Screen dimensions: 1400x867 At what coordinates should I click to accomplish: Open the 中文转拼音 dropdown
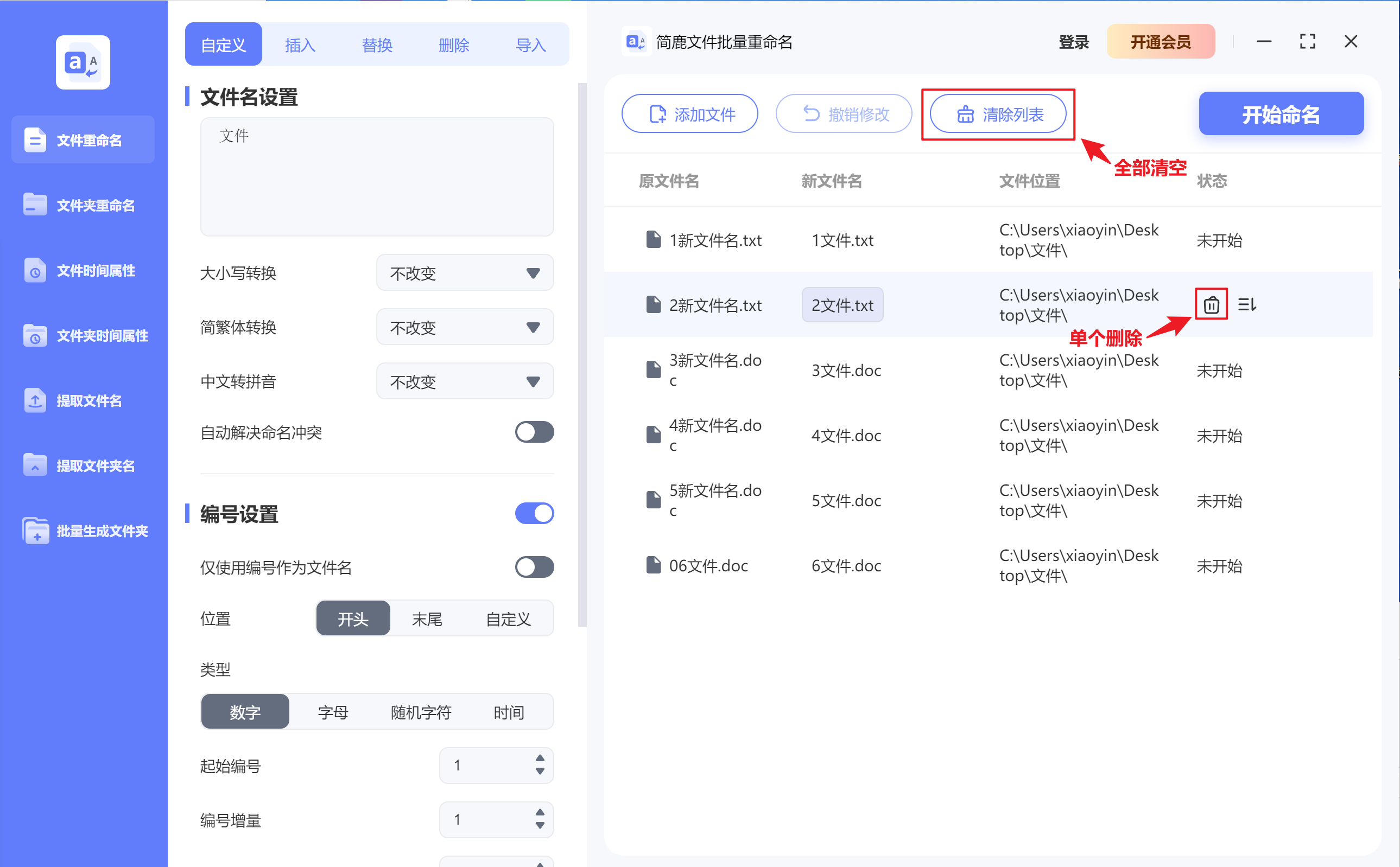(x=465, y=381)
